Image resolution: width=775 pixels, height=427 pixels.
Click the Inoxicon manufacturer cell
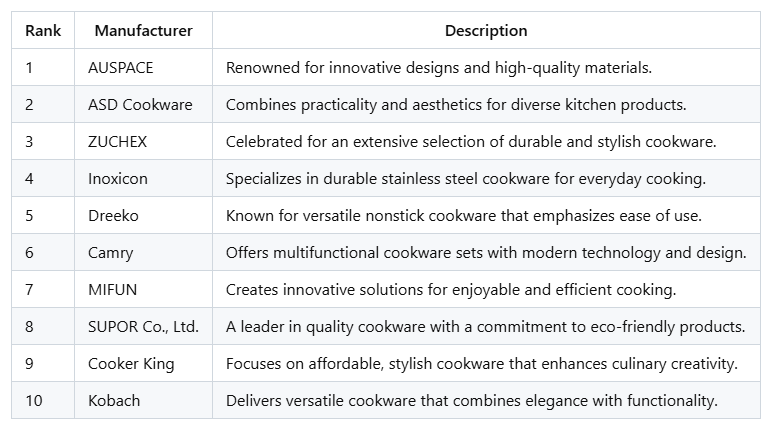(x=120, y=179)
